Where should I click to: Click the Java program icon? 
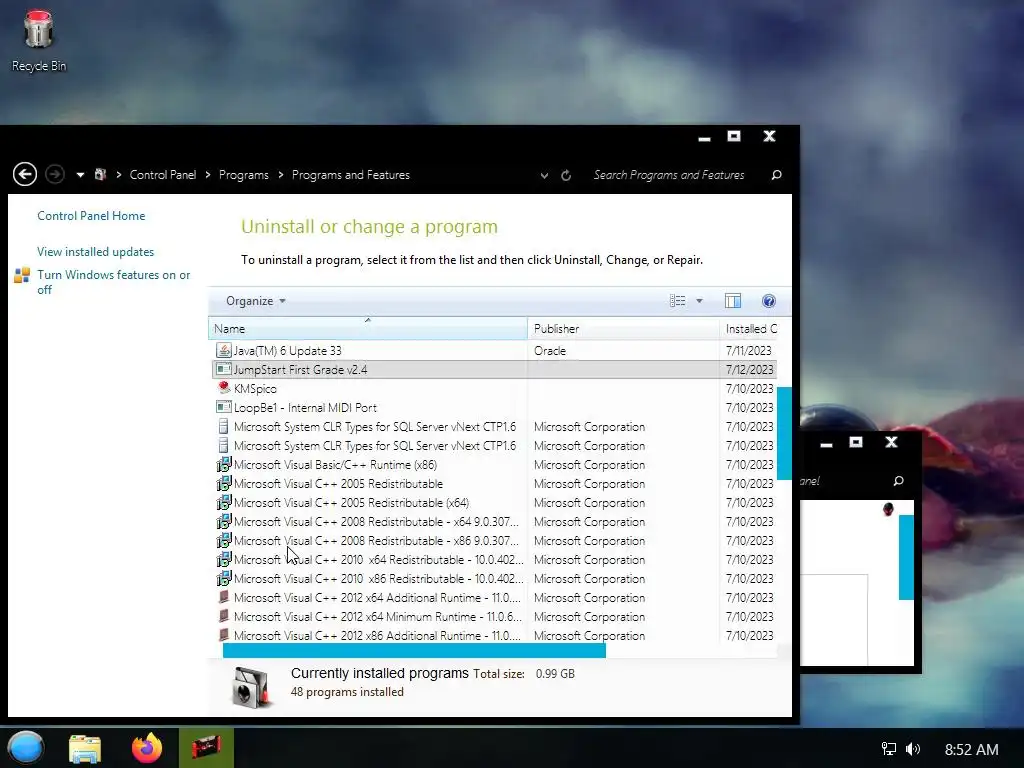click(223, 351)
